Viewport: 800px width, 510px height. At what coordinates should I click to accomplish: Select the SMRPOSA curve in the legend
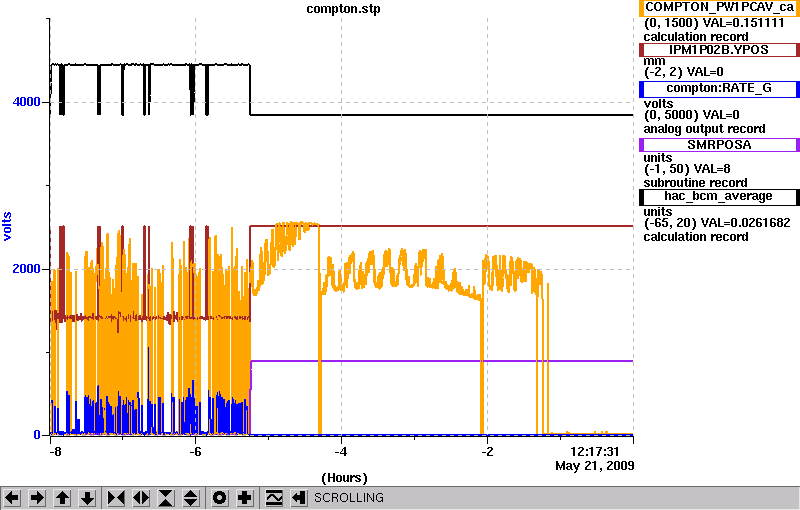719,145
